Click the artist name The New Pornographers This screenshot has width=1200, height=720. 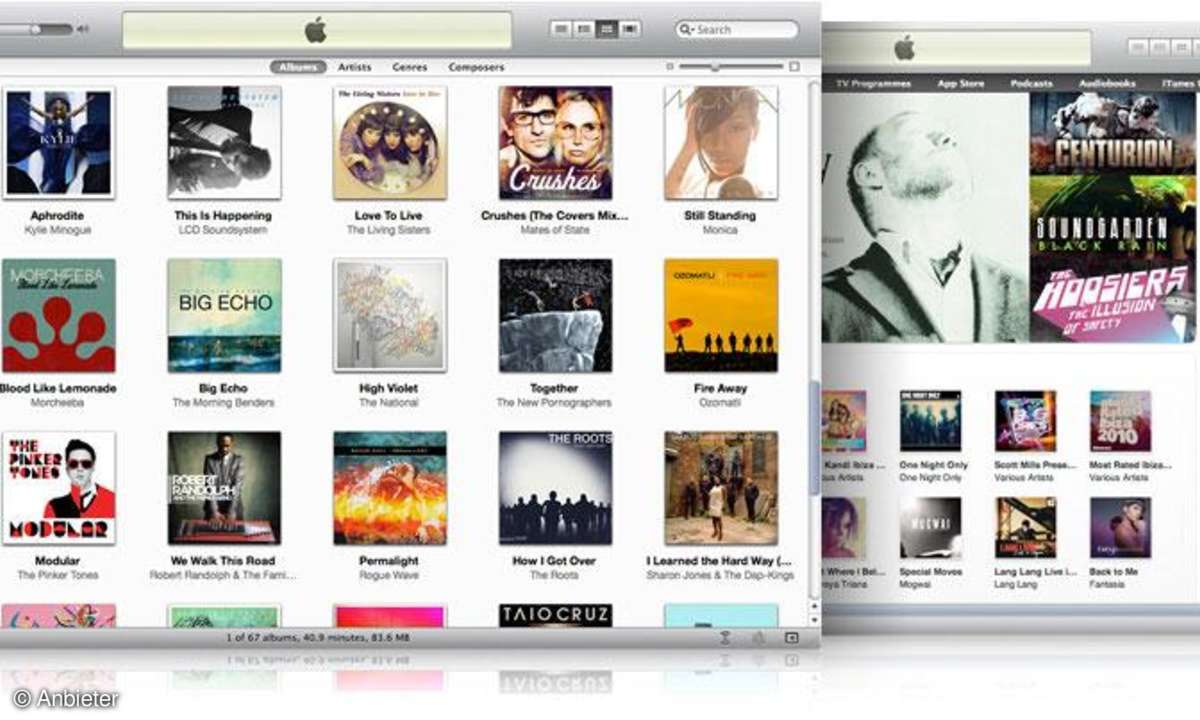point(555,403)
